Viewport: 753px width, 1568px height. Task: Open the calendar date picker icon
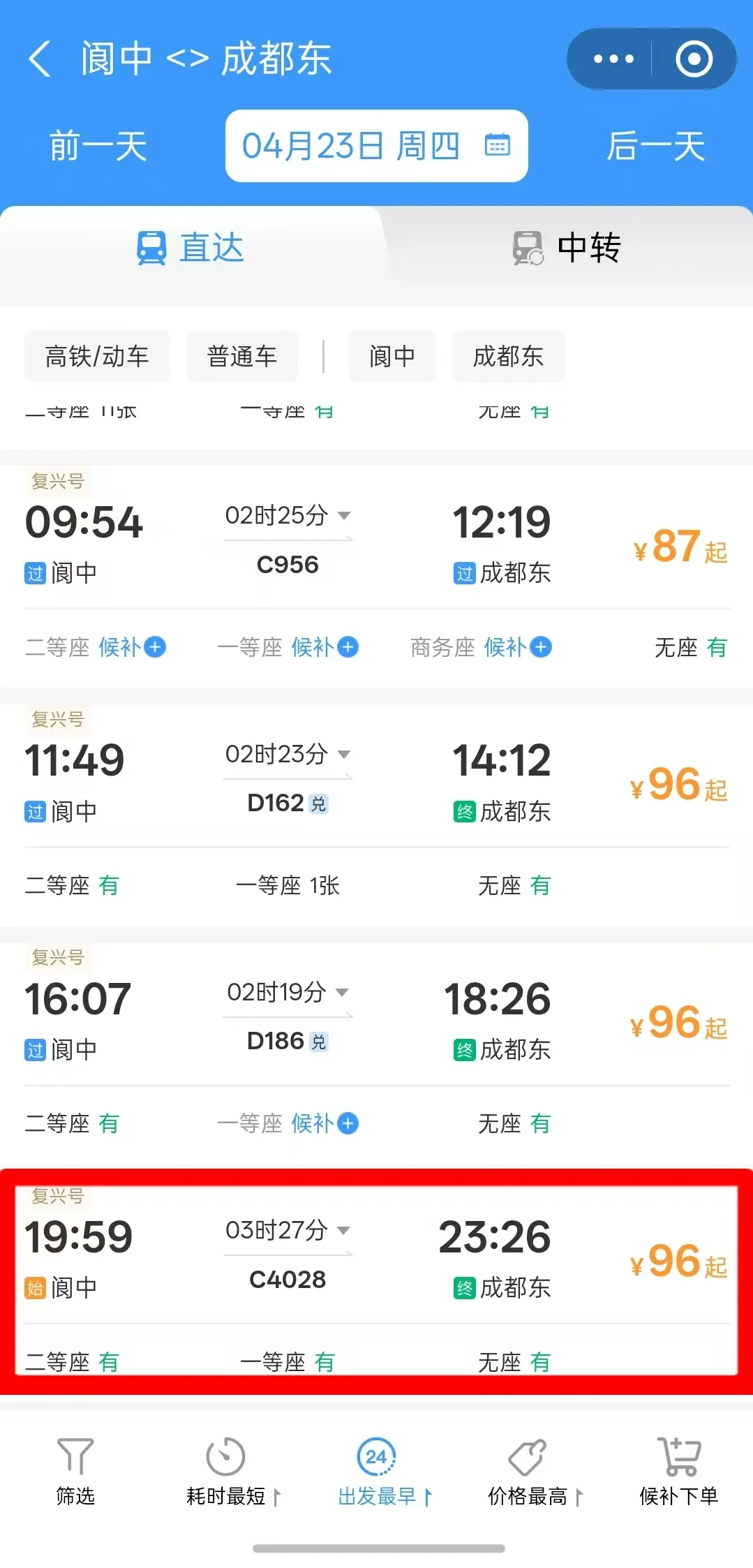coord(498,146)
